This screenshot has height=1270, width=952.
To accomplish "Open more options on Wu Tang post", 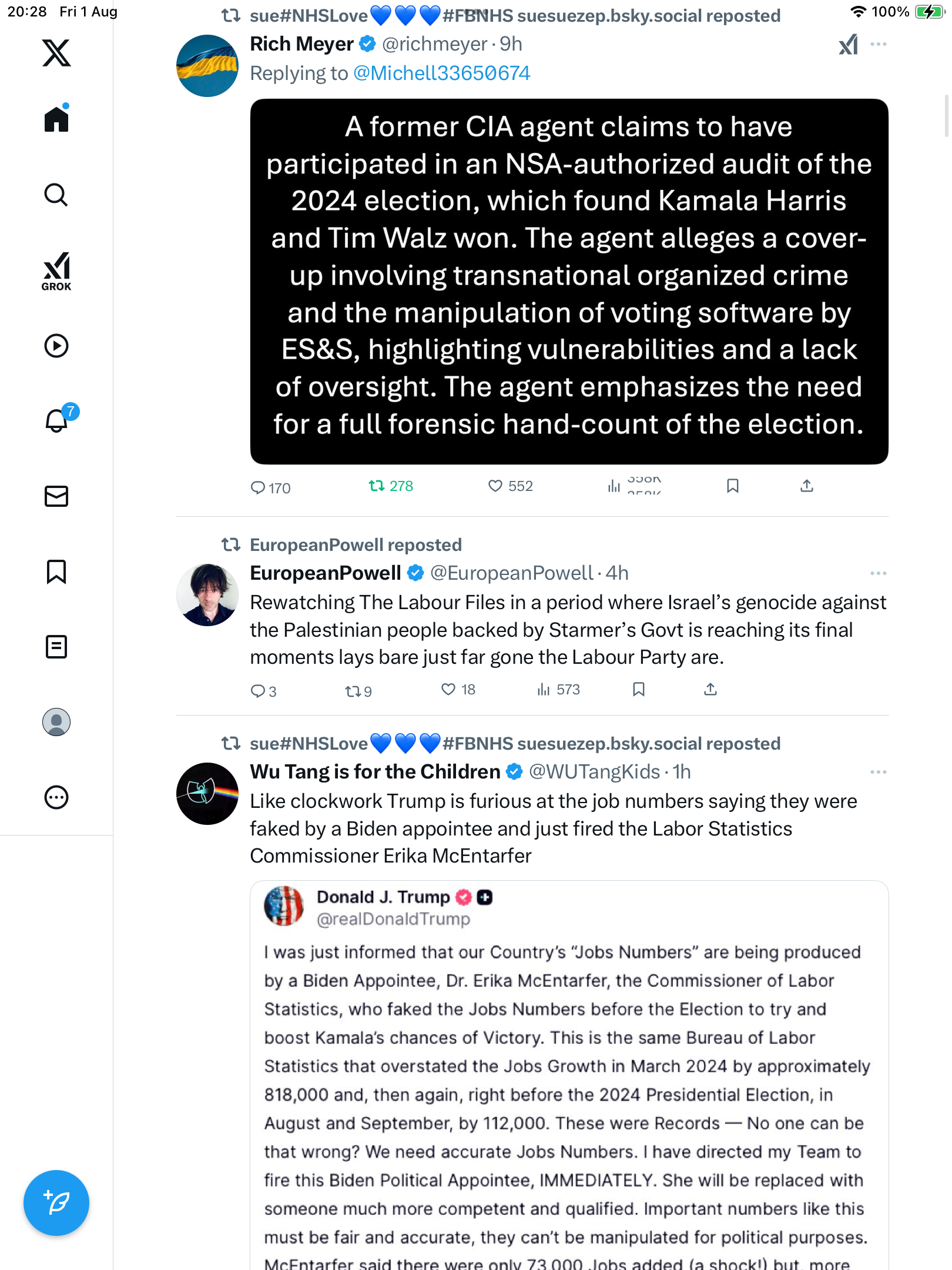I will coord(878,772).
